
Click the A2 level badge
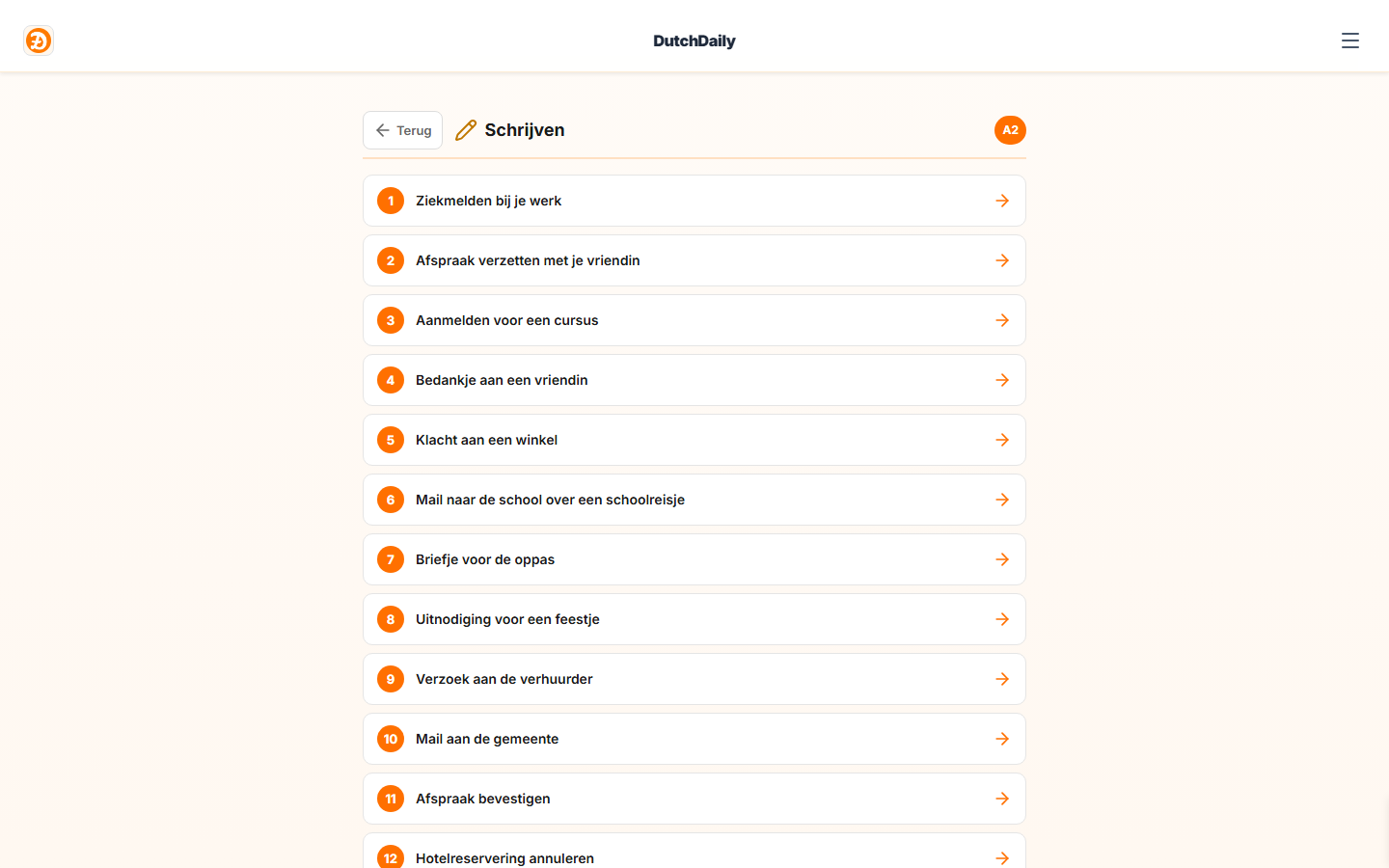(x=1010, y=130)
